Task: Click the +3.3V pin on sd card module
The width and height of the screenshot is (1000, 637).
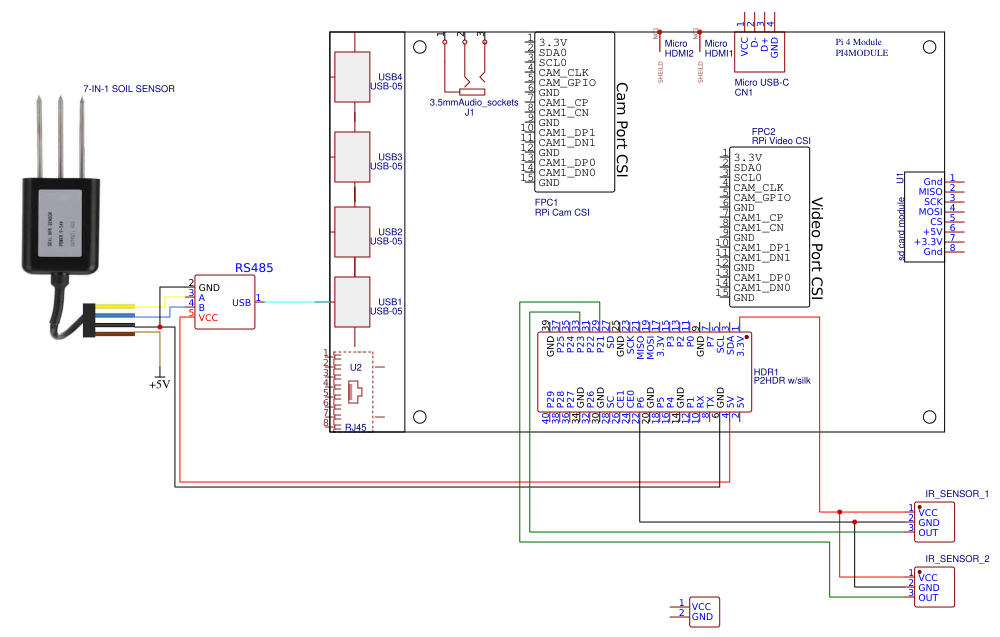Action: pyautogui.click(x=928, y=242)
